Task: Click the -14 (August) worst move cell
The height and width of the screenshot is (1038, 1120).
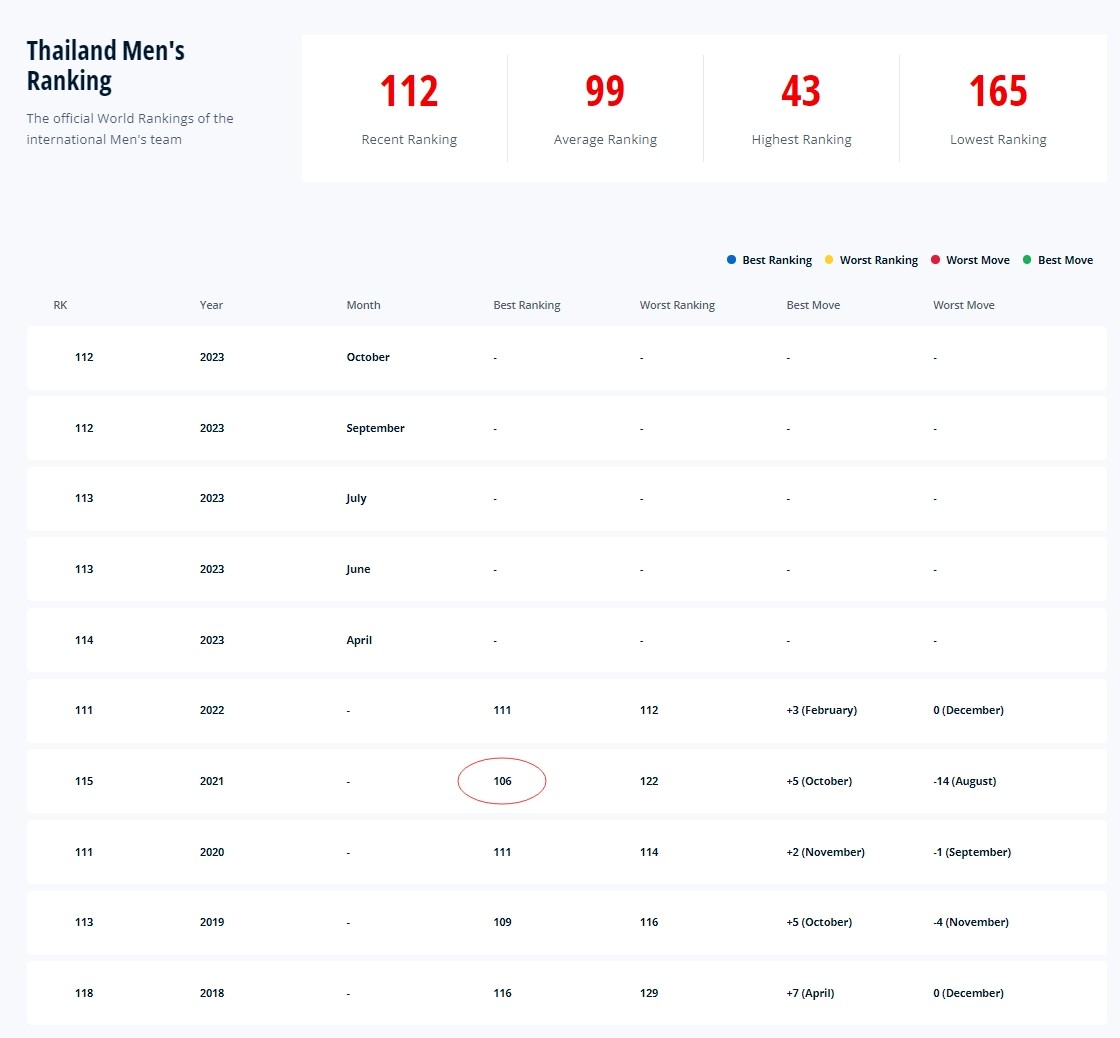Action: click(964, 781)
